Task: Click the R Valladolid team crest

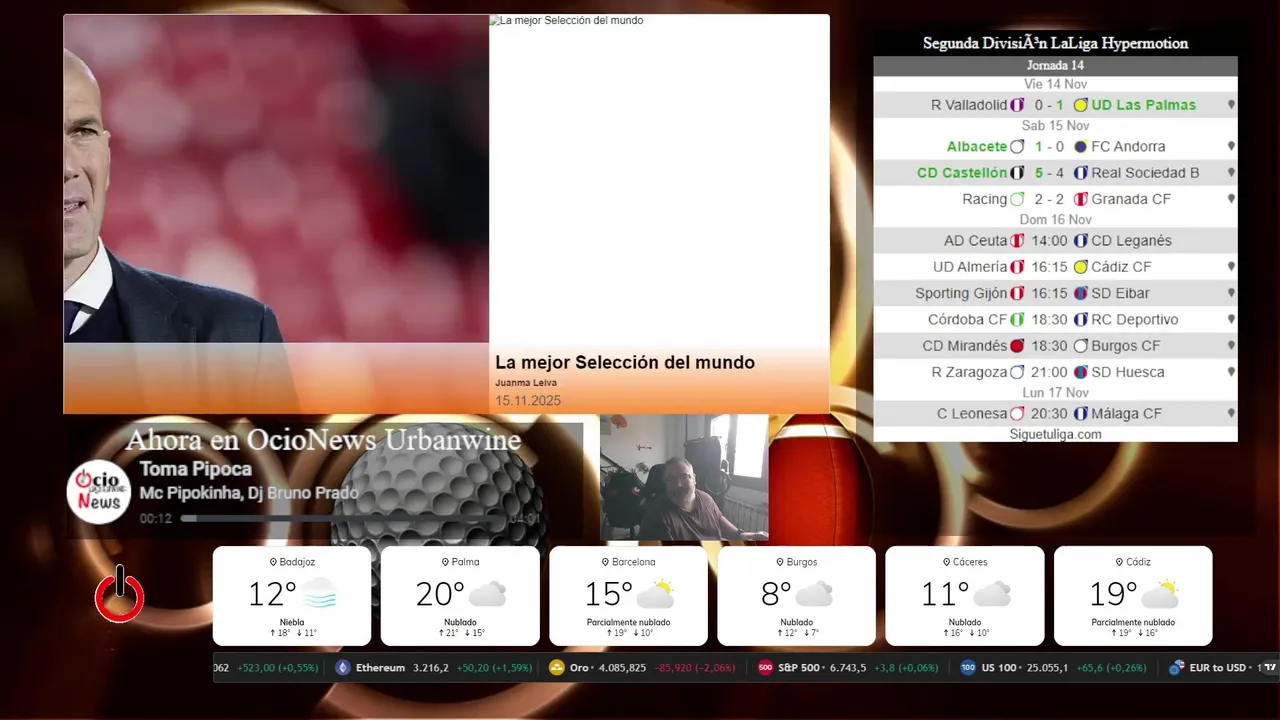Action: (1017, 105)
